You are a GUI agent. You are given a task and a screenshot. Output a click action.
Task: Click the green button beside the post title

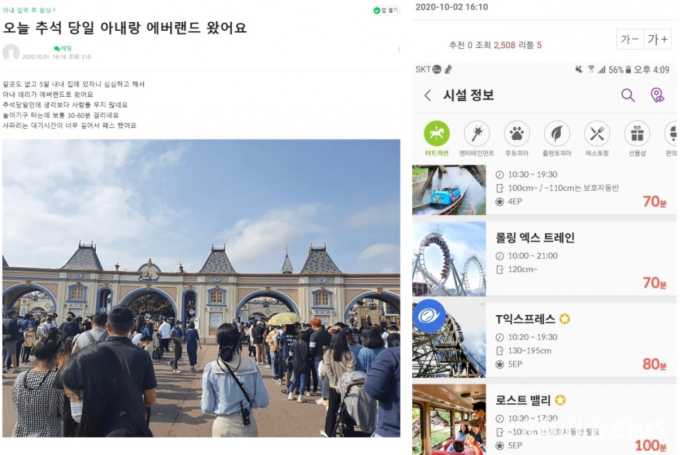click(386, 10)
